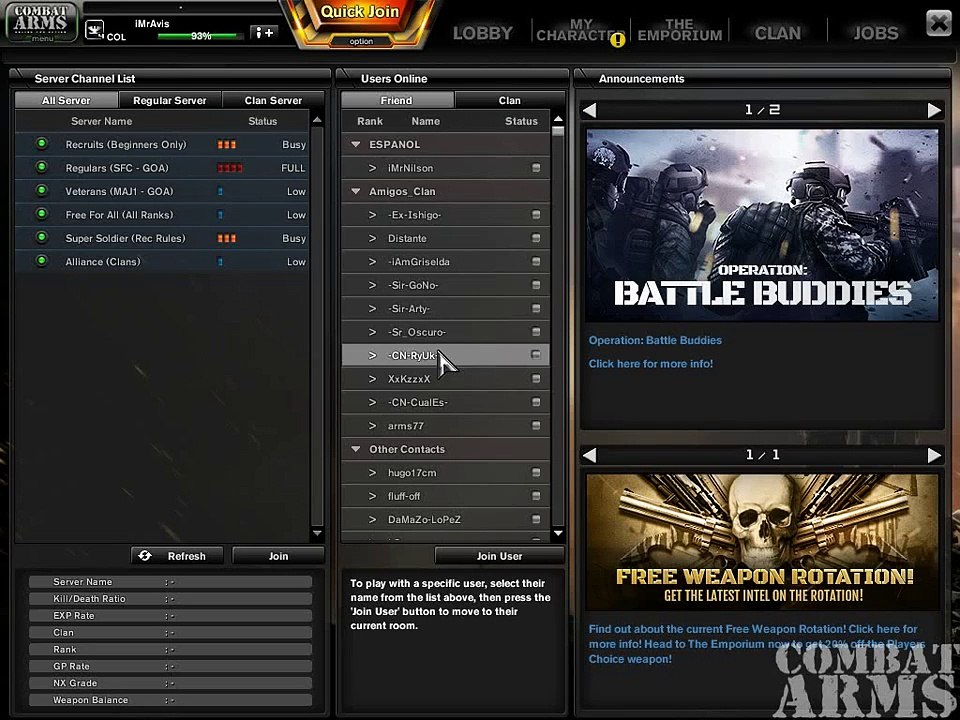The height and width of the screenshot is (720, 960).
Task: Select the Clan tab in Users Online
Action: coord(509,100)
